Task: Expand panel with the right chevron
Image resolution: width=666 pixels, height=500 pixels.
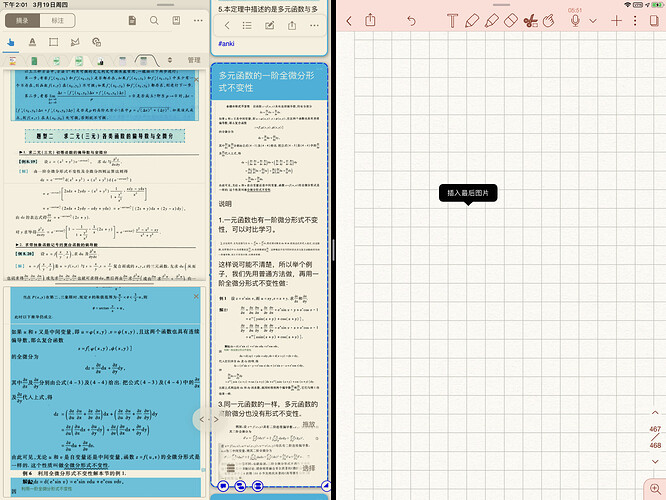Action: tap(216, 420)
